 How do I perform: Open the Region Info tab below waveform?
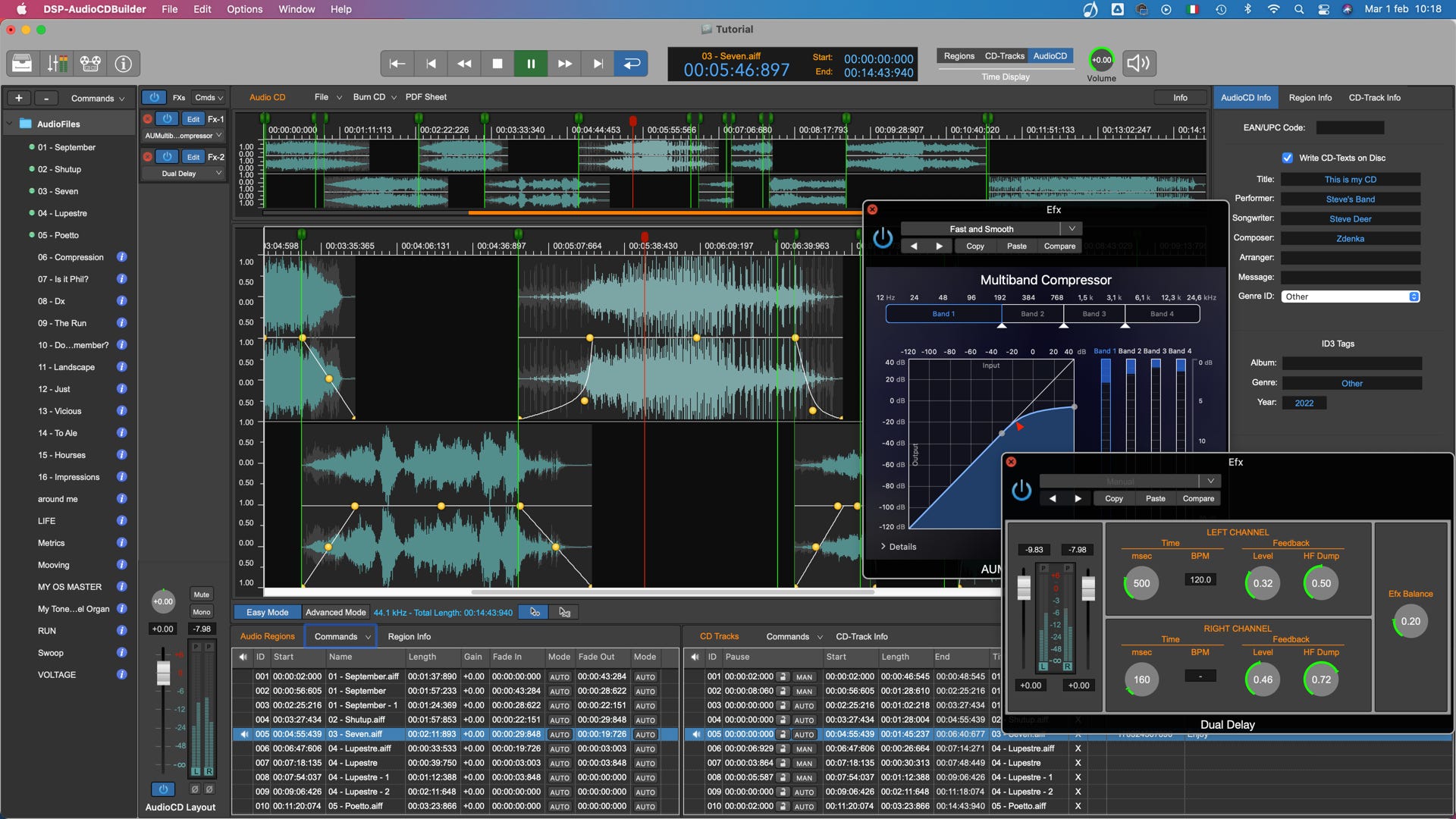click(409, 637)
